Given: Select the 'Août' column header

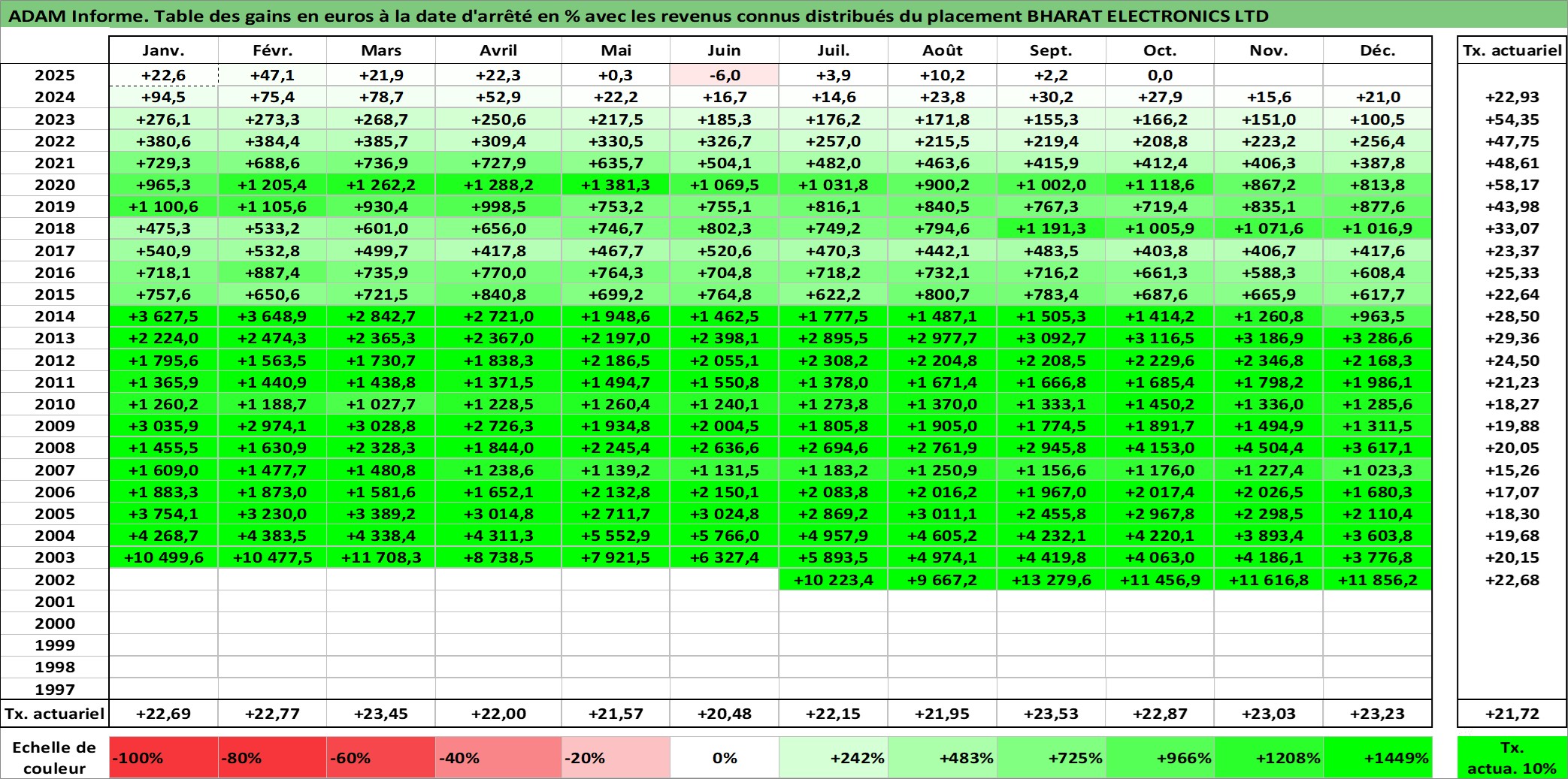Looking at the screenshot, I should click(x=943, y=50).
